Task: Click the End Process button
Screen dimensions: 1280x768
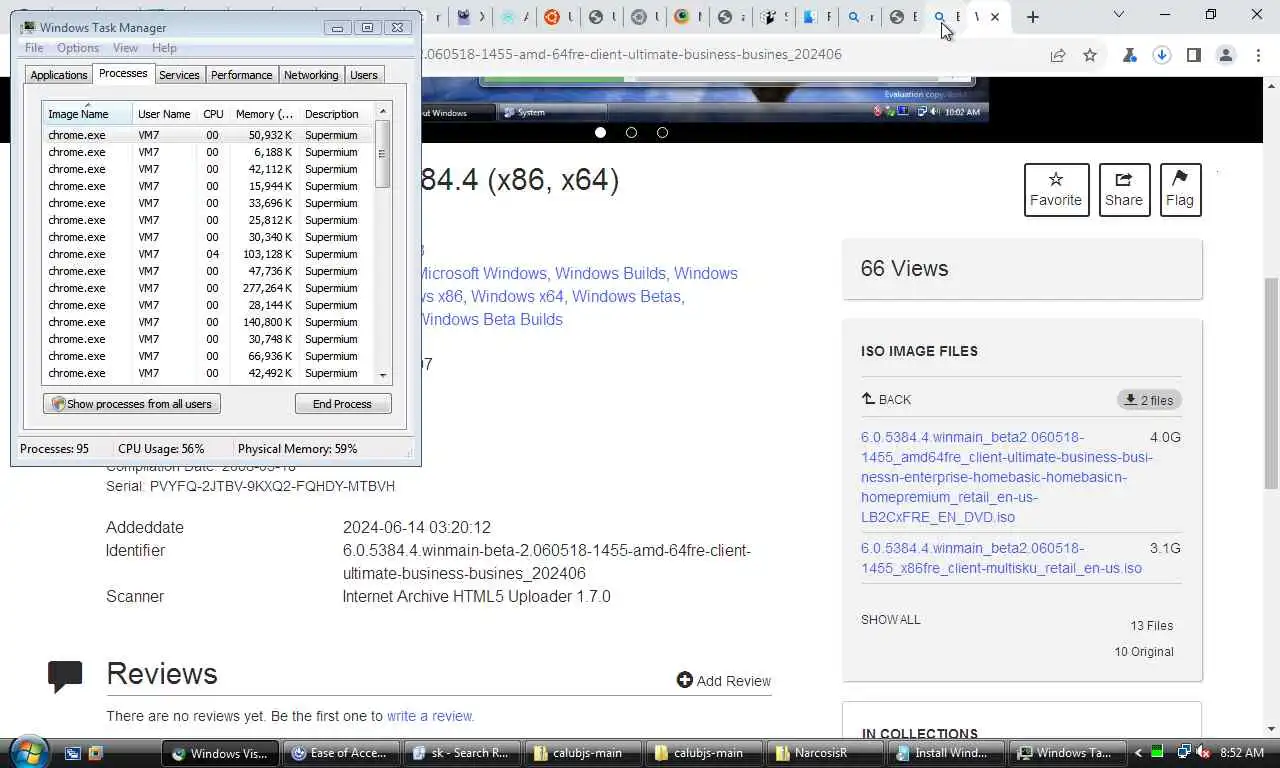Action: click(x=342, y=404)
